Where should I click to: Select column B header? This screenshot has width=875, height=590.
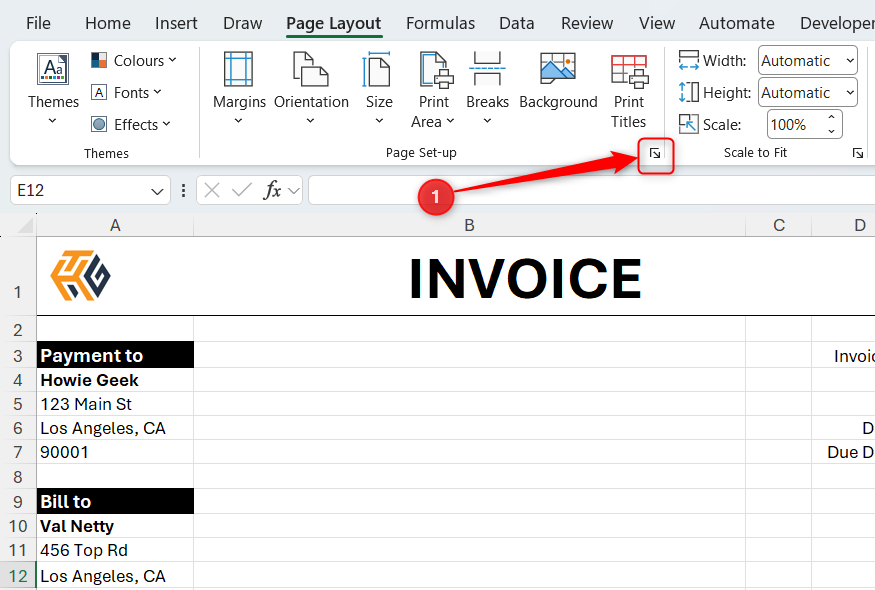click(469, 225)
